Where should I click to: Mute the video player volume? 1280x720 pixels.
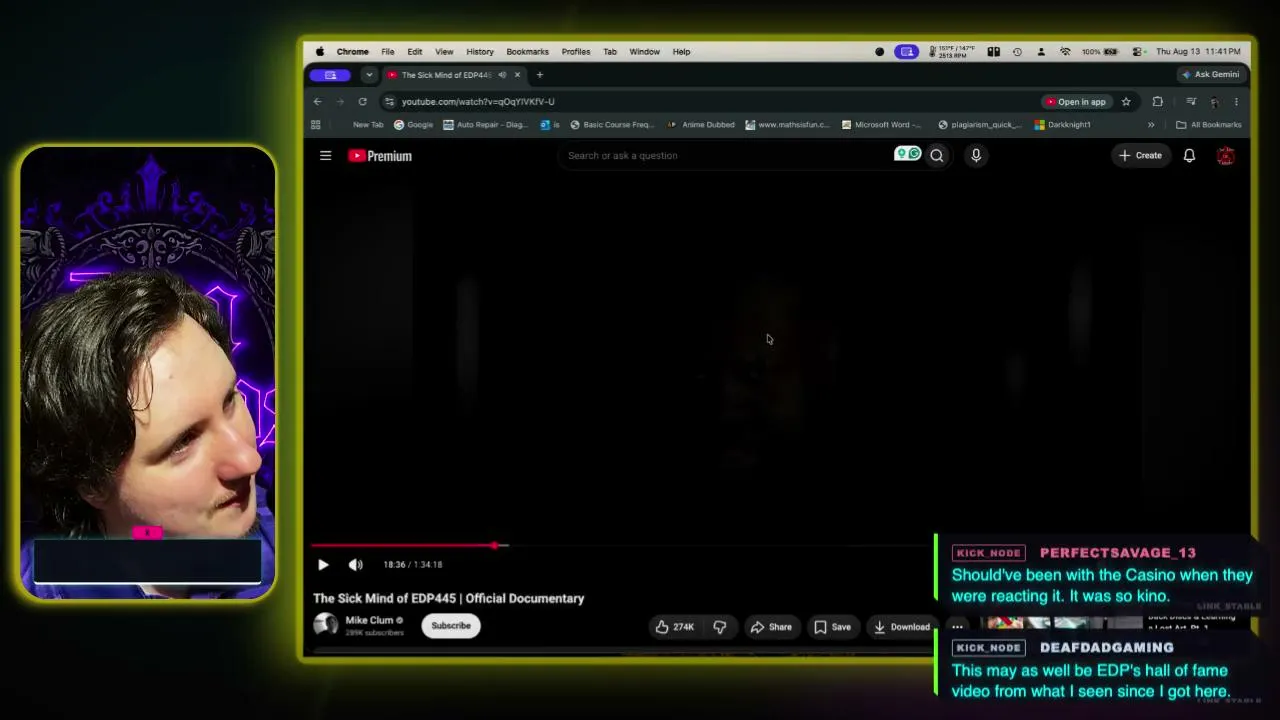pos(355,565)
